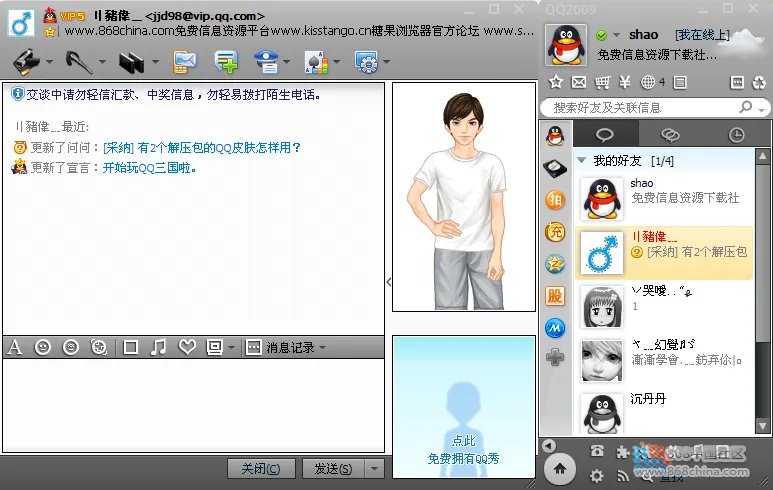
Task: Open the QQ main menu house button
Action: (x=560, y=469)
